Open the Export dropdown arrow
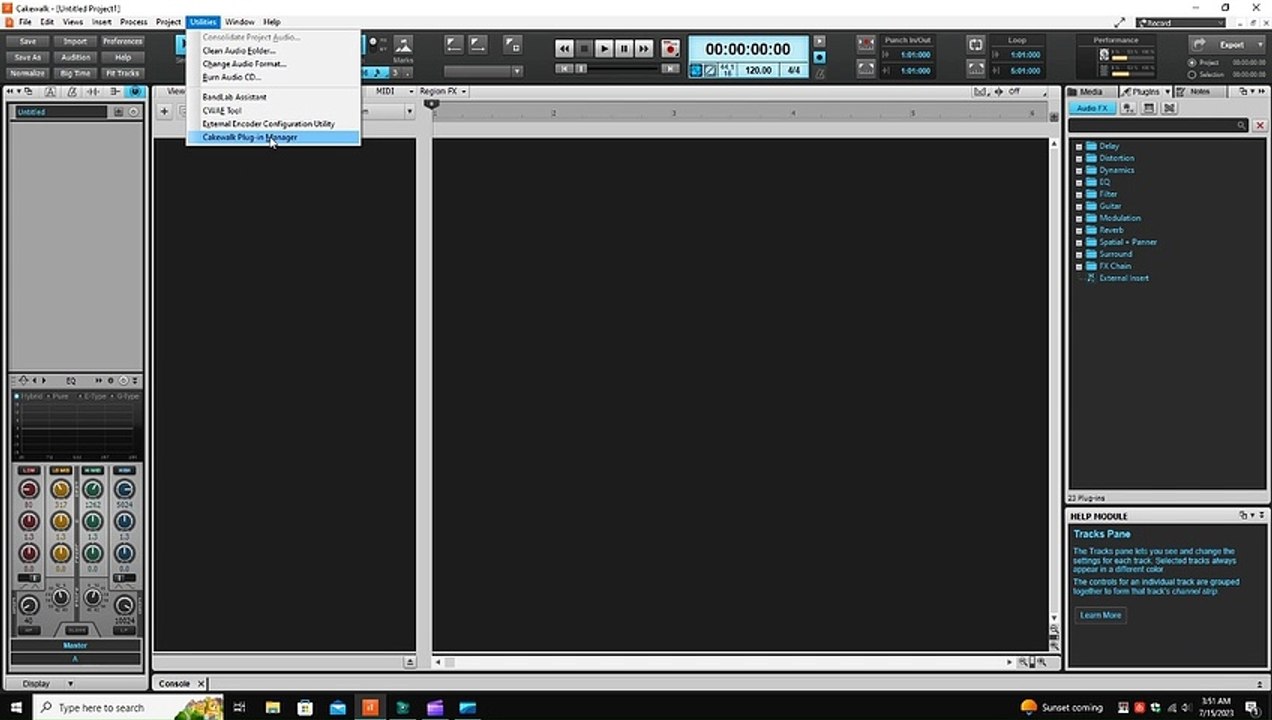The width and height of the screenshot is (1272, 720). coord(1259,45)
